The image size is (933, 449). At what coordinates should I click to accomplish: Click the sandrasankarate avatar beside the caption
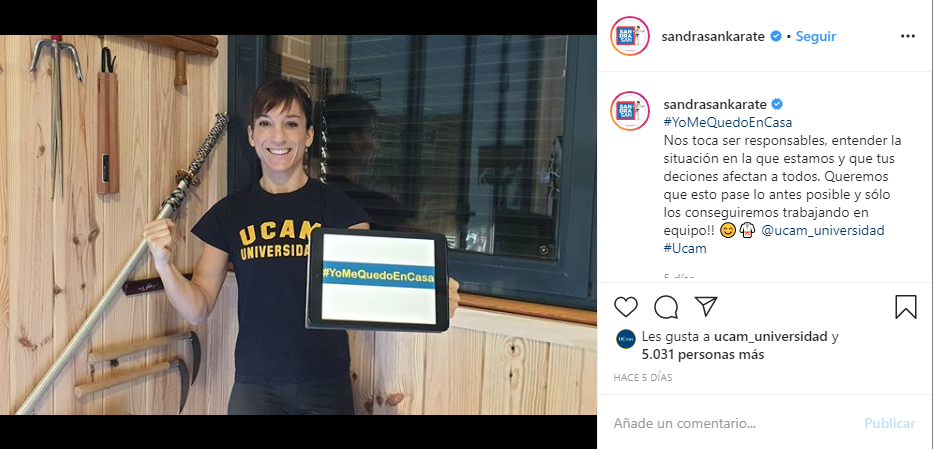click(630, 111)
